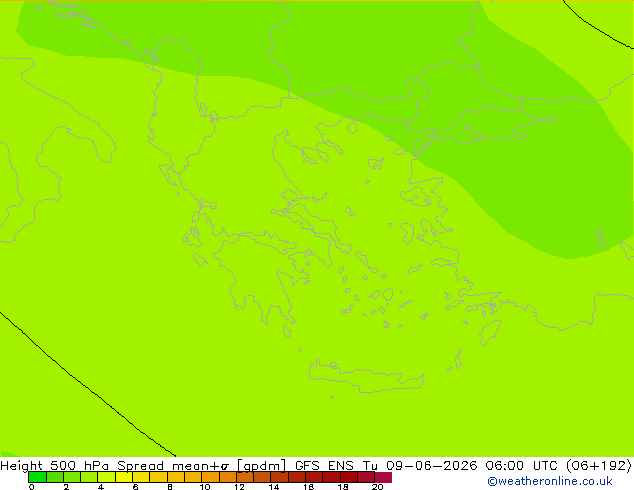Pick the magenta swatch at legend end
Viewport: 634px width, 490px height.
tap(383, 477)
